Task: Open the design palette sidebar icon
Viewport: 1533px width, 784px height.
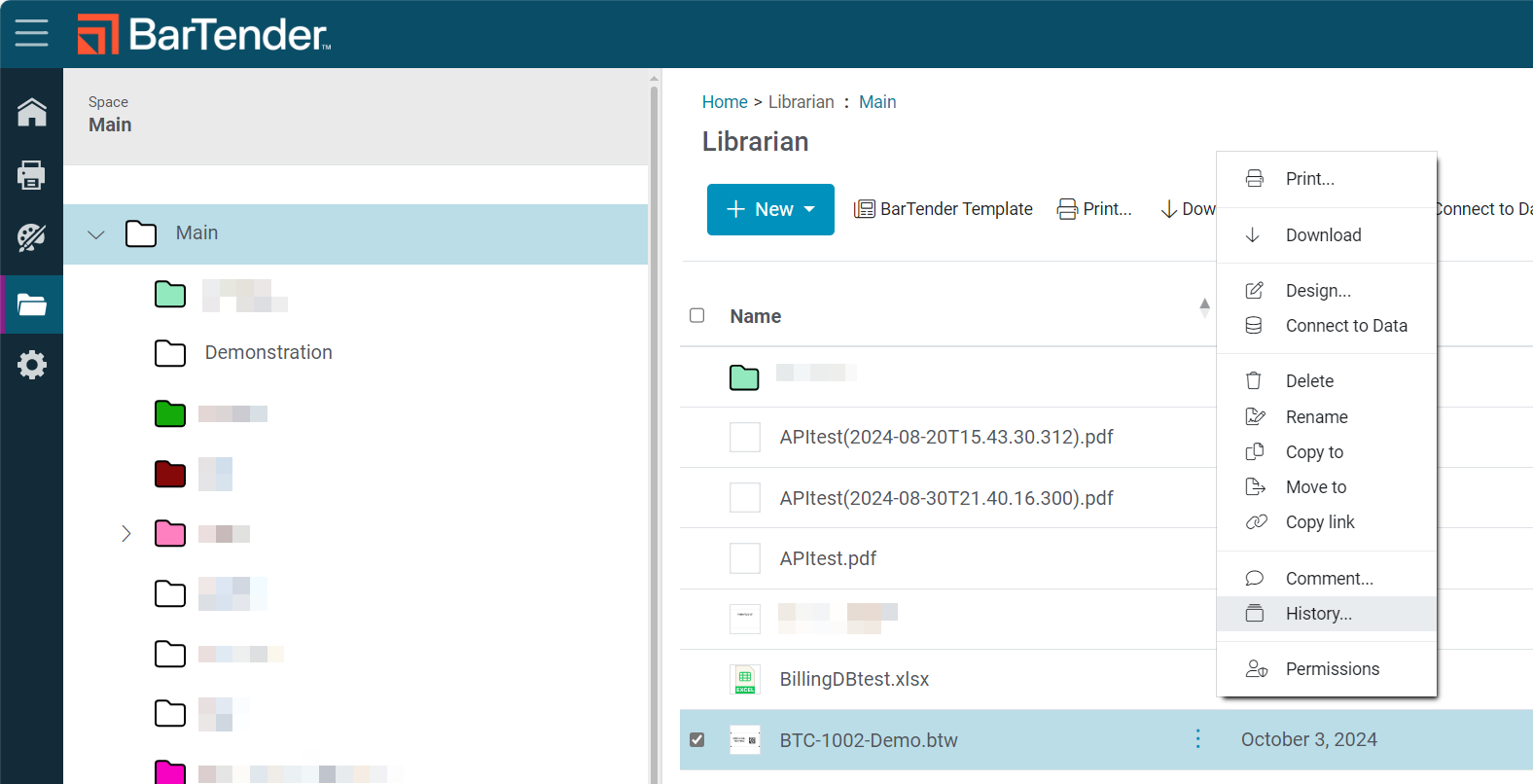Action: (31, 237)
